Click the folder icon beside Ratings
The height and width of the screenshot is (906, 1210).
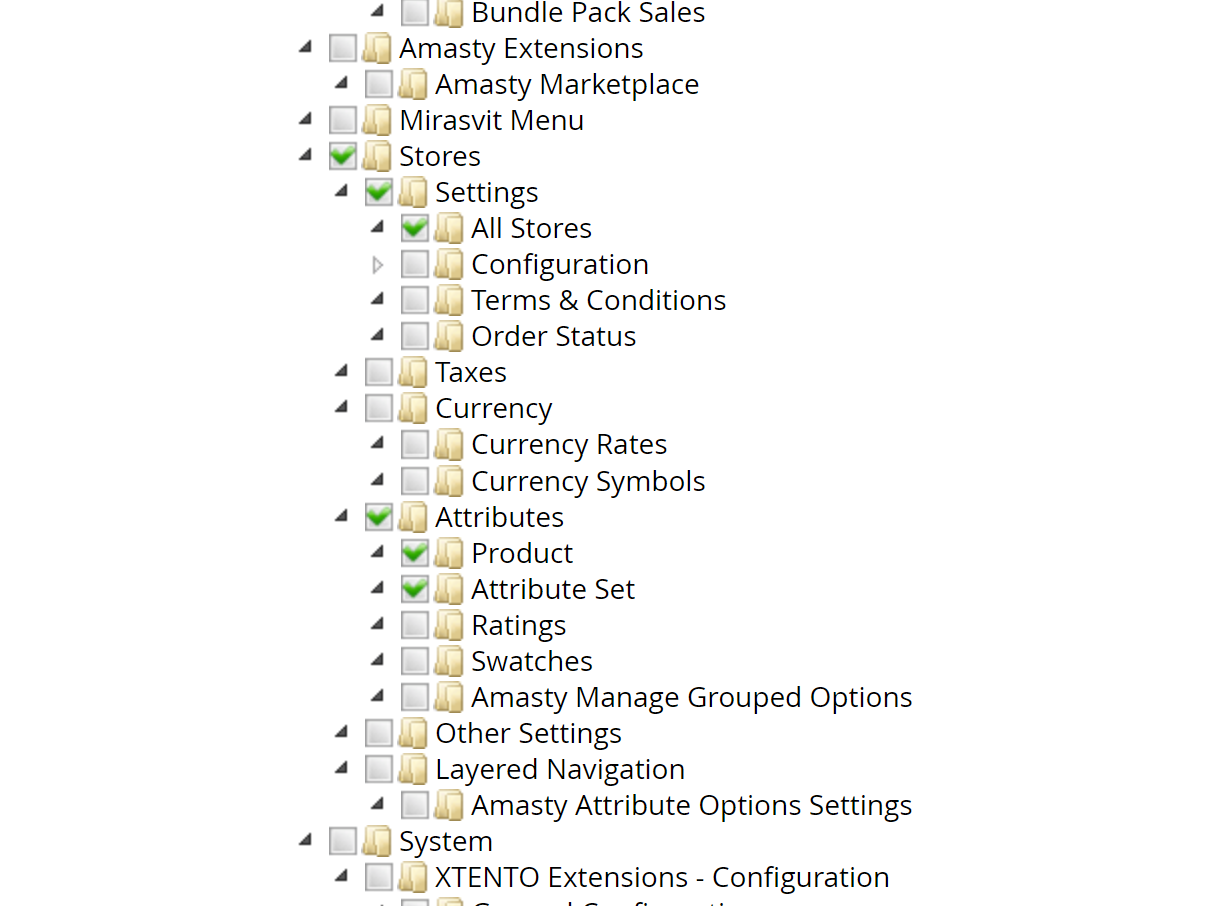[449, 625]
